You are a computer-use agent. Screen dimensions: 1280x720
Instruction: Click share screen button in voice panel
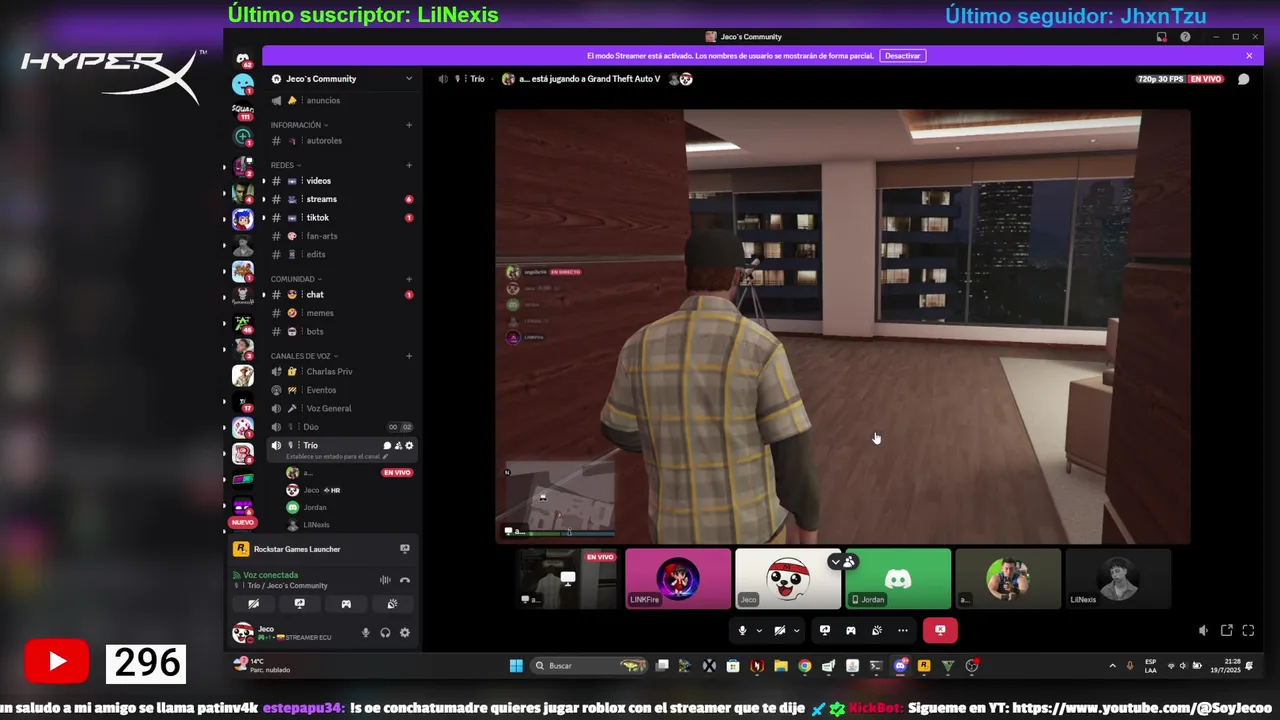(x=299, y=604)
